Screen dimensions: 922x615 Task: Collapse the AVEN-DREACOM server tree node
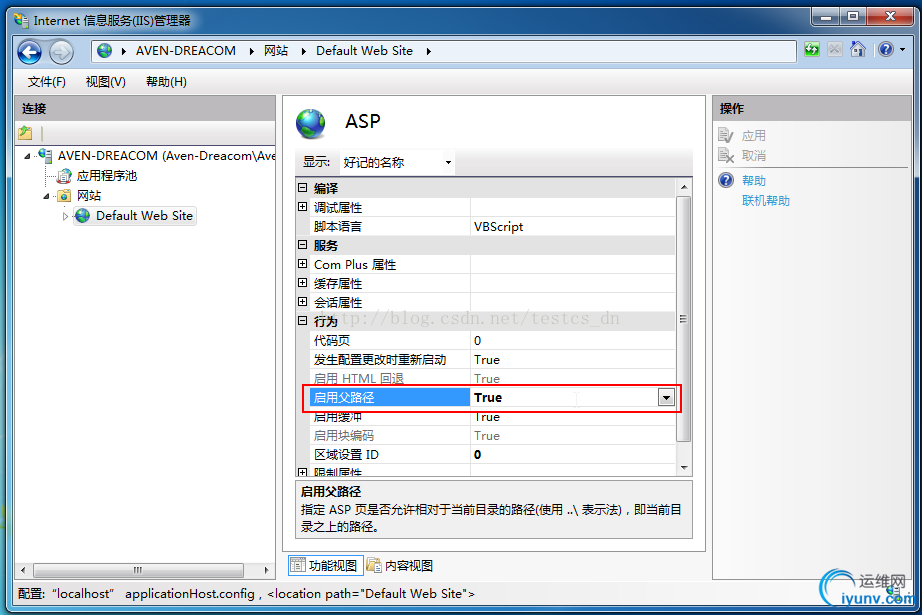[x=27, y=156]
